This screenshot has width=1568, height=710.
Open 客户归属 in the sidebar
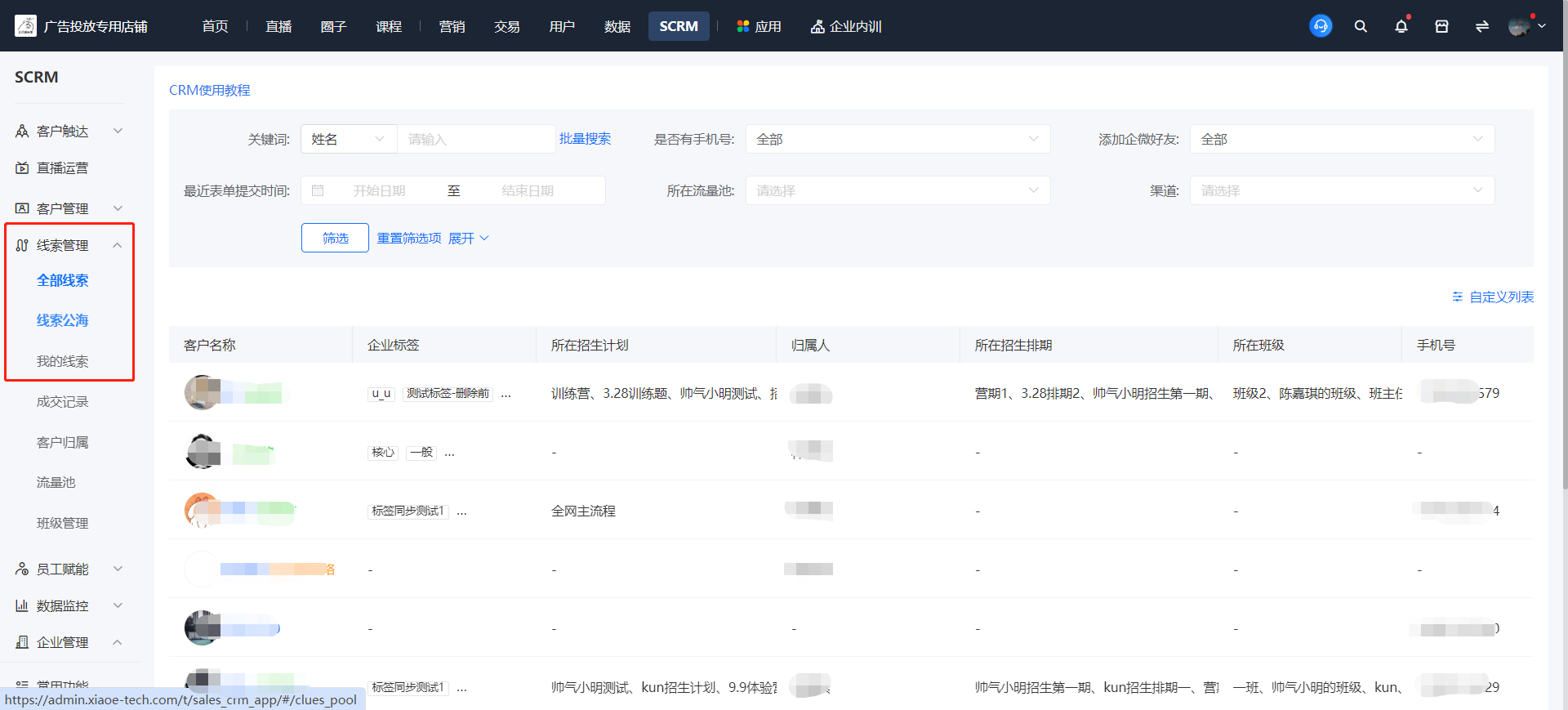click(x=63, y=442)
